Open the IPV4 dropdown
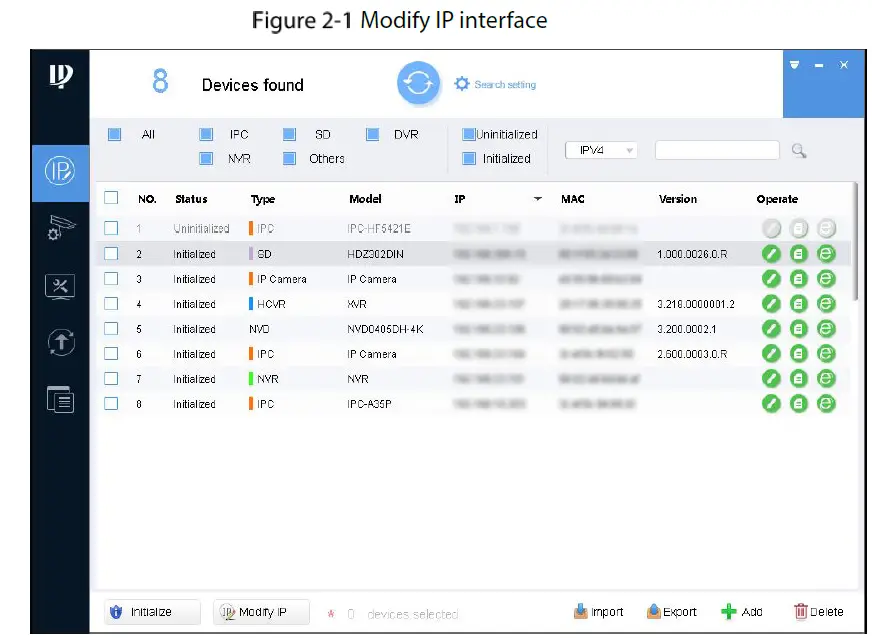Screen dimensions: 872x638 tap(601, 150)
